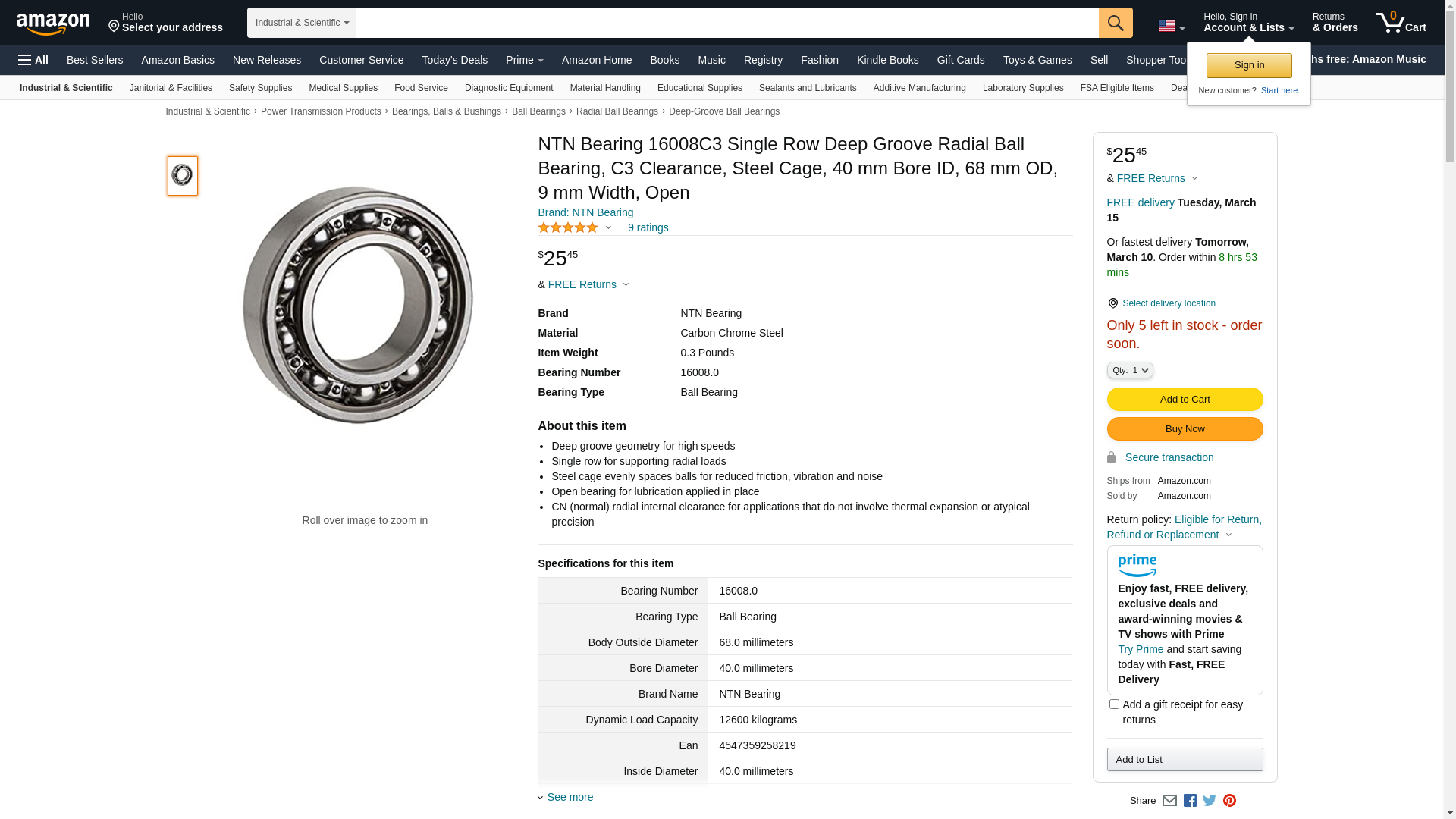Screen dimensions: 1456x819
Task: Enable the gift receipt checkbox
Action: point(1114,704)
